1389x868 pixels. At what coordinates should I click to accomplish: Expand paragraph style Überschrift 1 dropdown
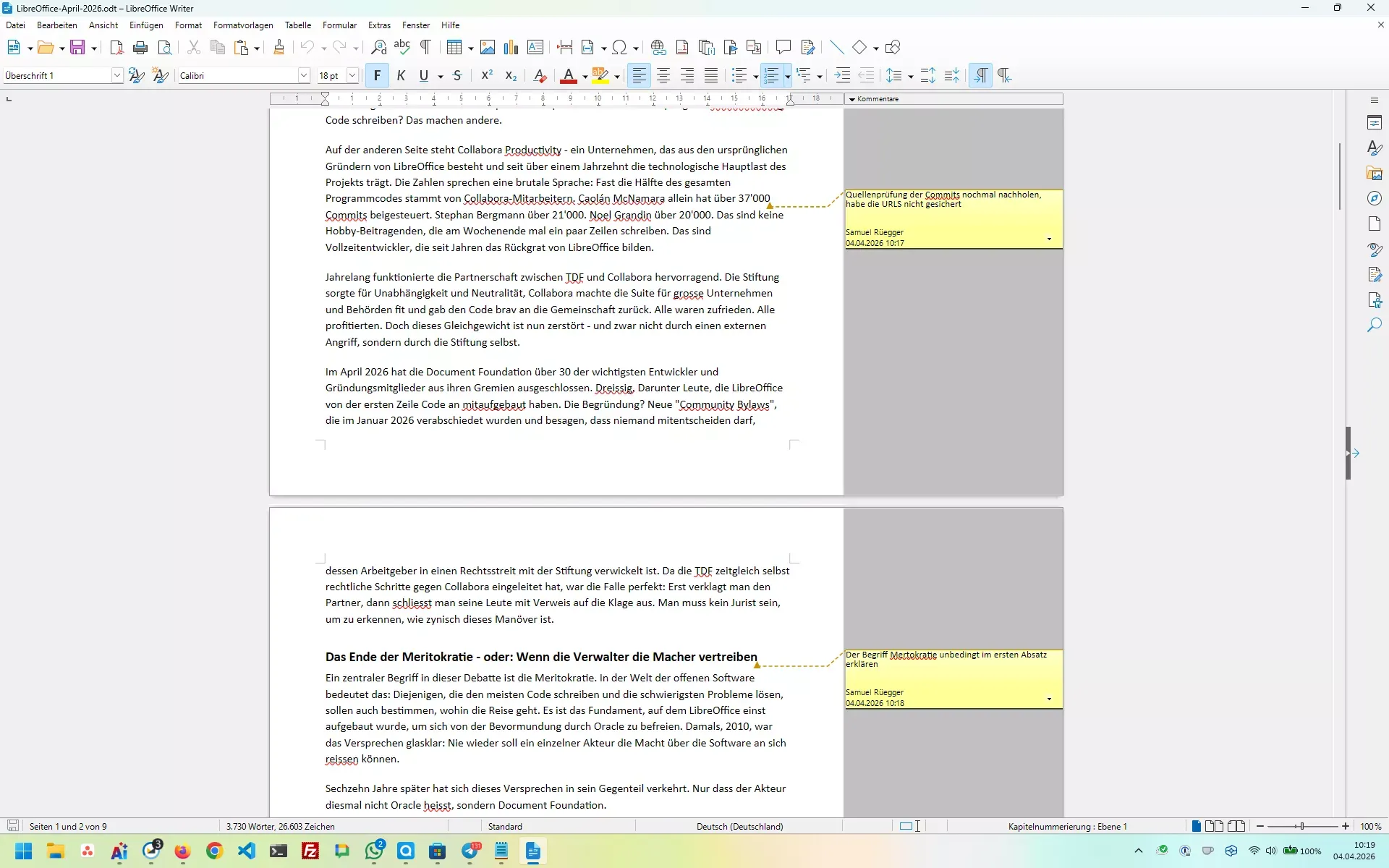tap(116, 75)
